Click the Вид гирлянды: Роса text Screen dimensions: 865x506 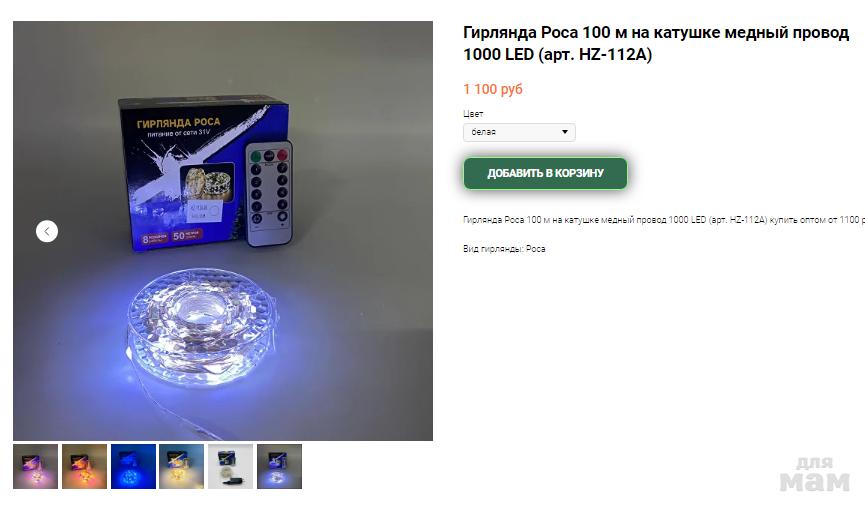tap(504, 249)
